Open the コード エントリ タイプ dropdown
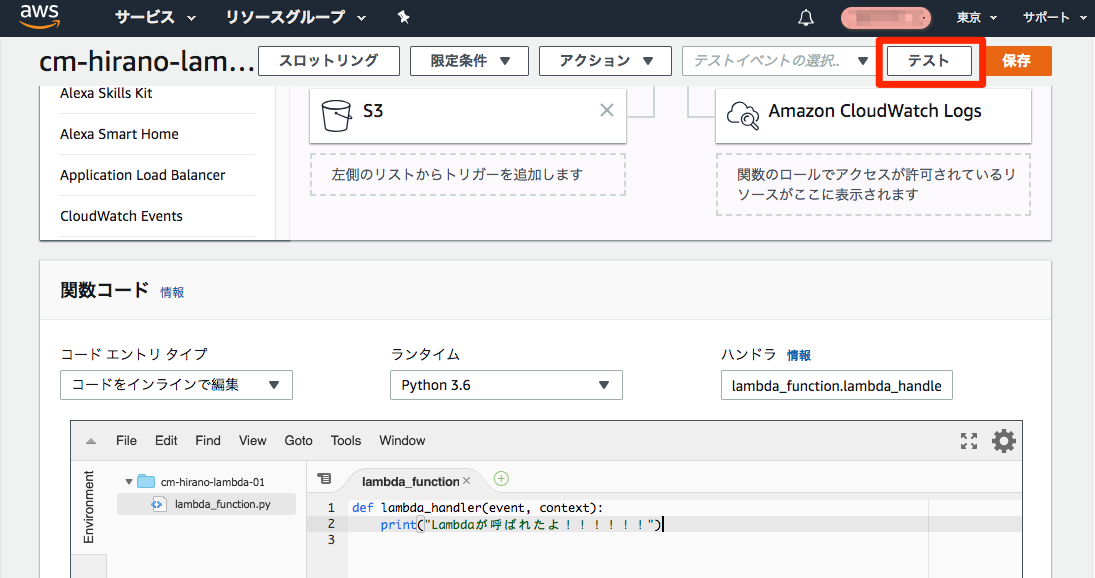This screenshot has width=1095, height=578. [x=176, y=385]
